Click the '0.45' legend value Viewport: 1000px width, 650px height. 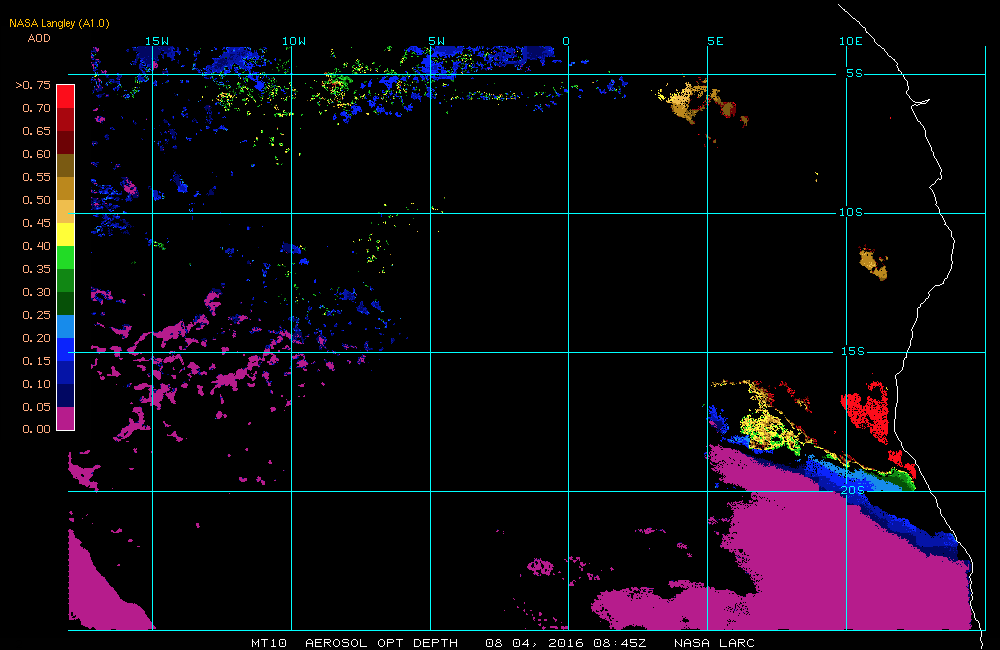click(36, 223)
